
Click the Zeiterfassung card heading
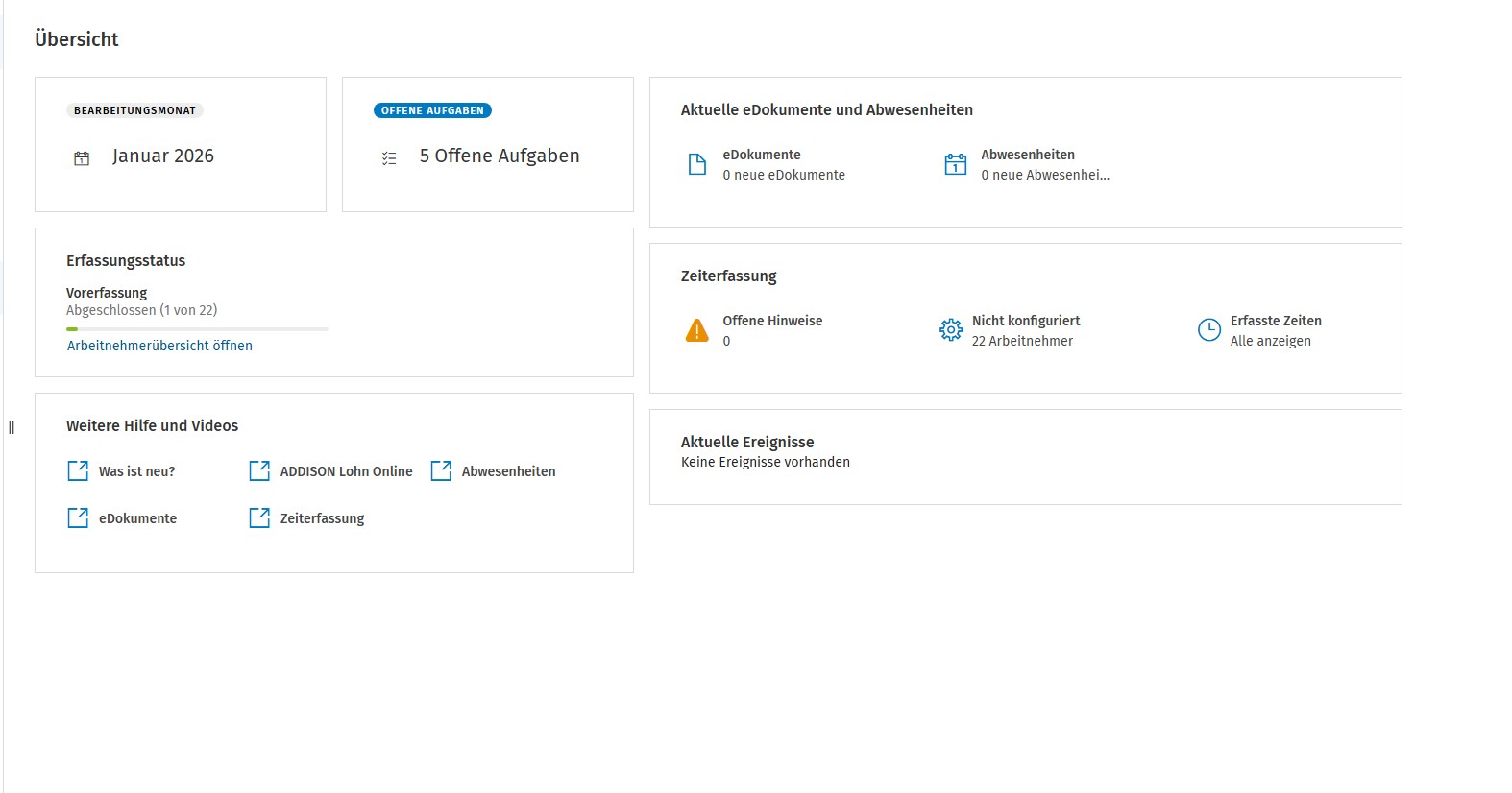point(729,276)
